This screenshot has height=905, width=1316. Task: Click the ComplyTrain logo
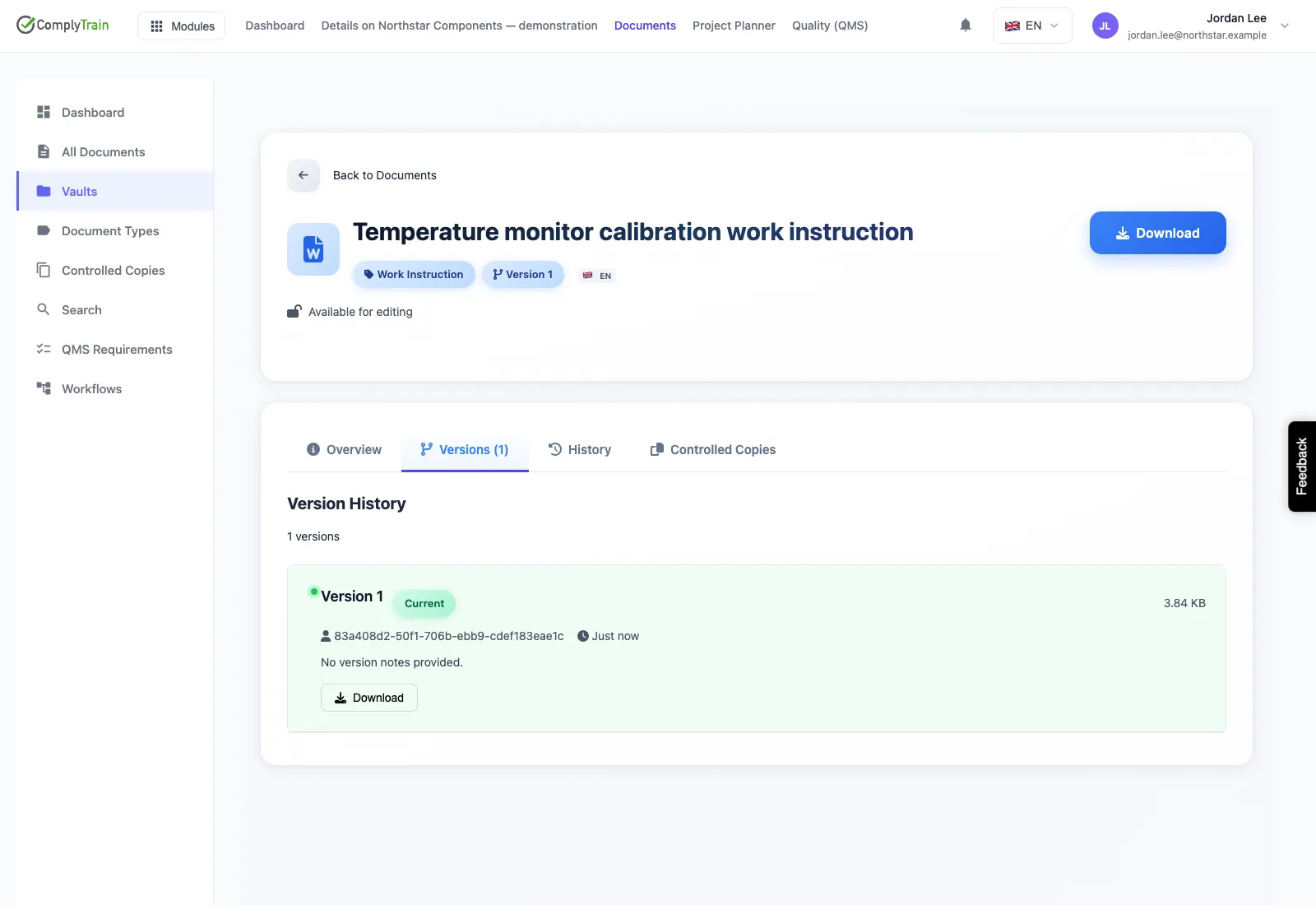click(63, 25)
